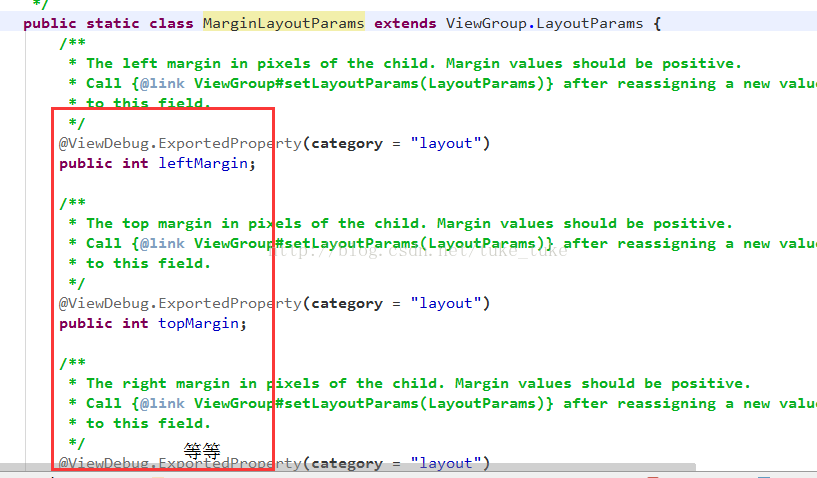
Task: Click 'int' keyword before leftMargin
Action: [135, 164]
